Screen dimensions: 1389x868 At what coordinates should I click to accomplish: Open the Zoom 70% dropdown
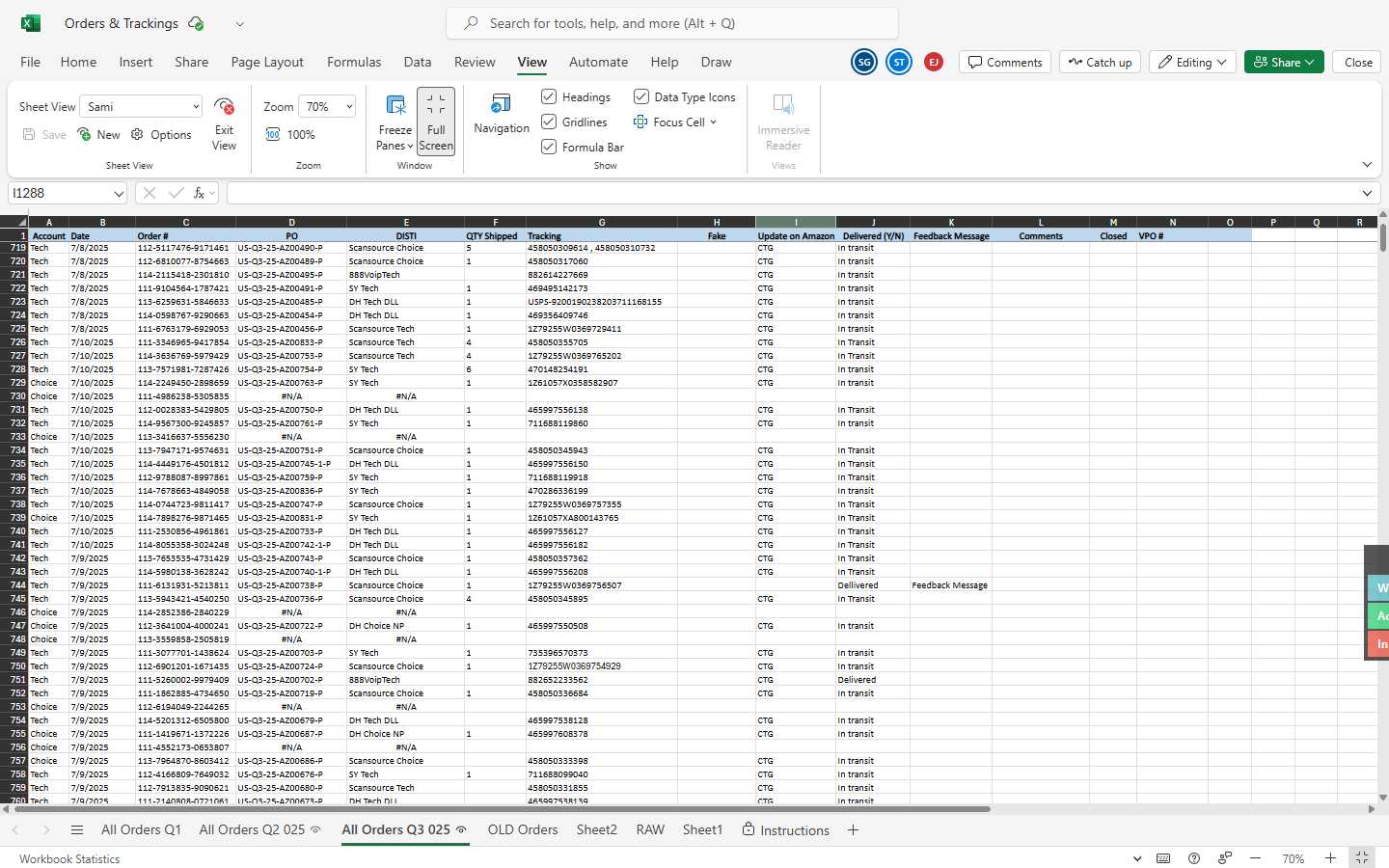(328, 106)
